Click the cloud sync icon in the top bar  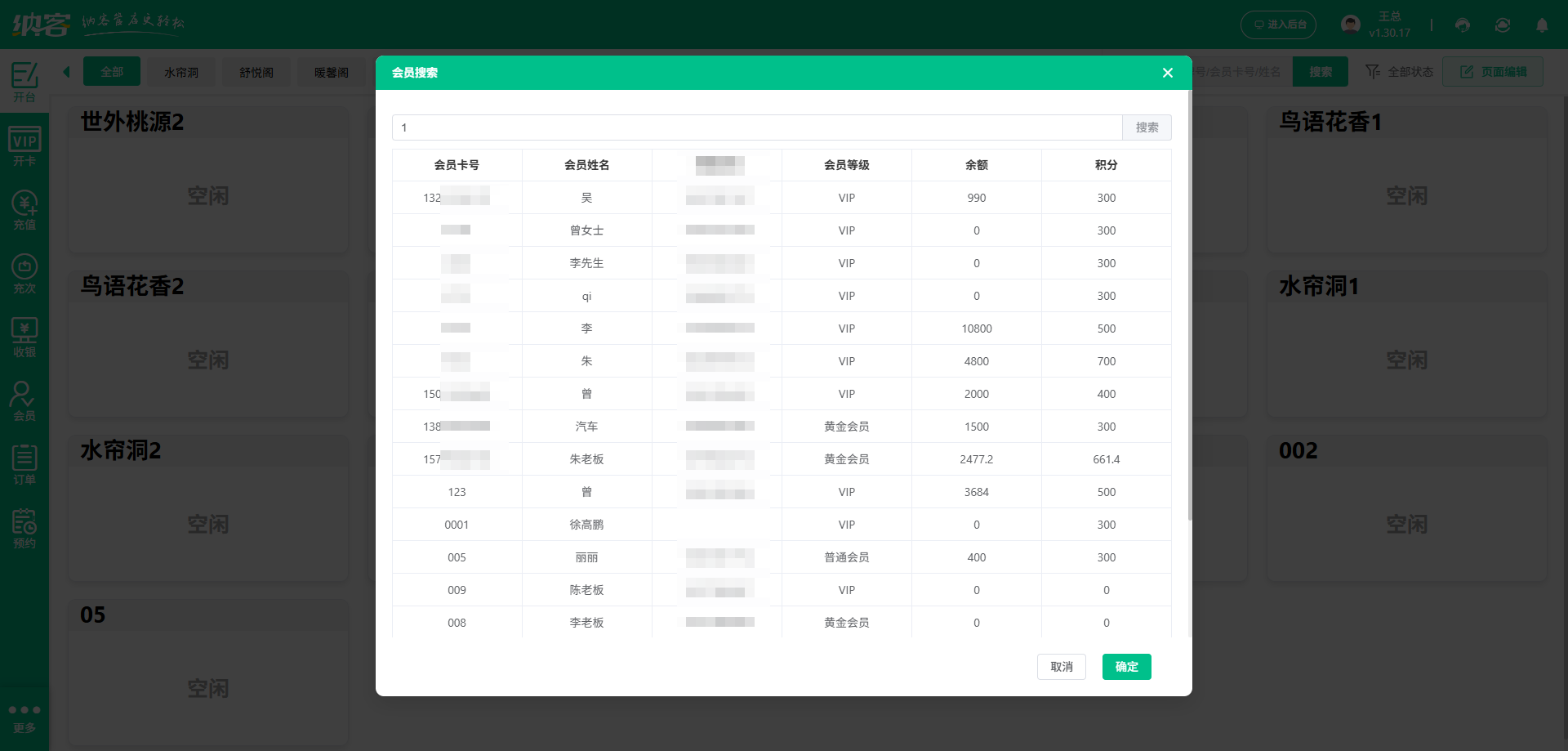(1503, 25)
